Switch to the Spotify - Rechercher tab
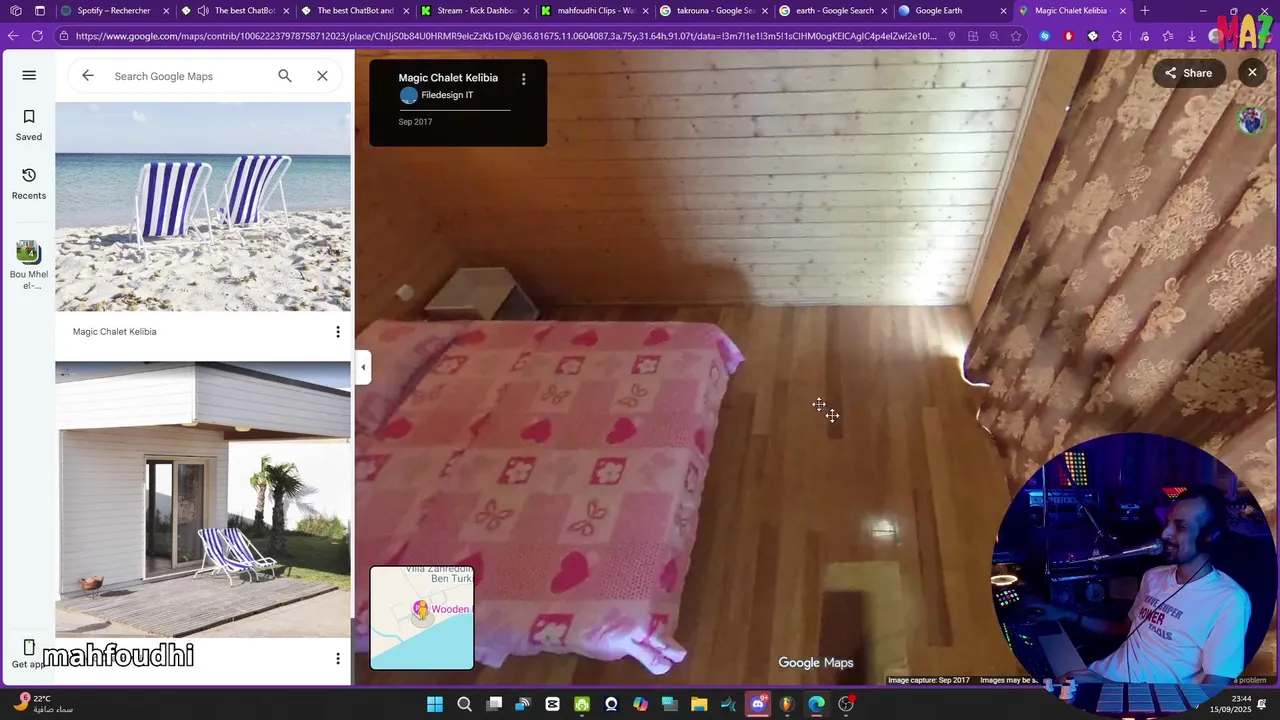 (x=113, y=11)
